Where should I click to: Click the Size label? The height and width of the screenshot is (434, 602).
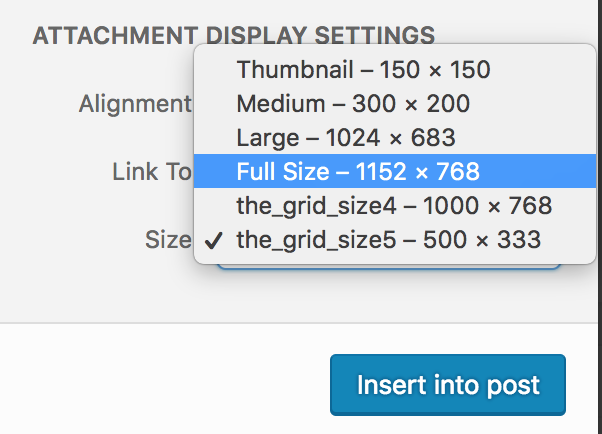click(167, 240)
